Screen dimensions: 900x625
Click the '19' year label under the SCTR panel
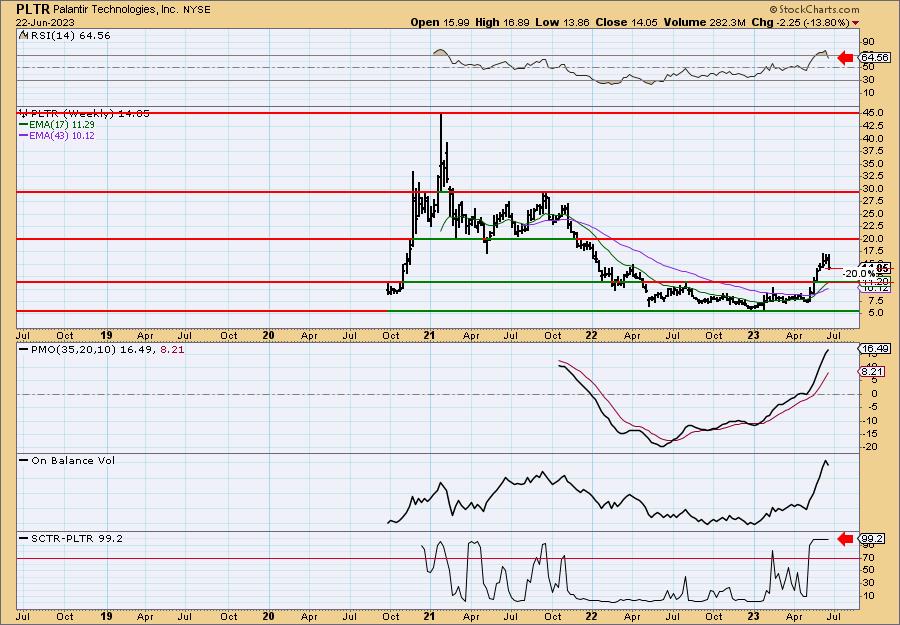pos(106,617)
